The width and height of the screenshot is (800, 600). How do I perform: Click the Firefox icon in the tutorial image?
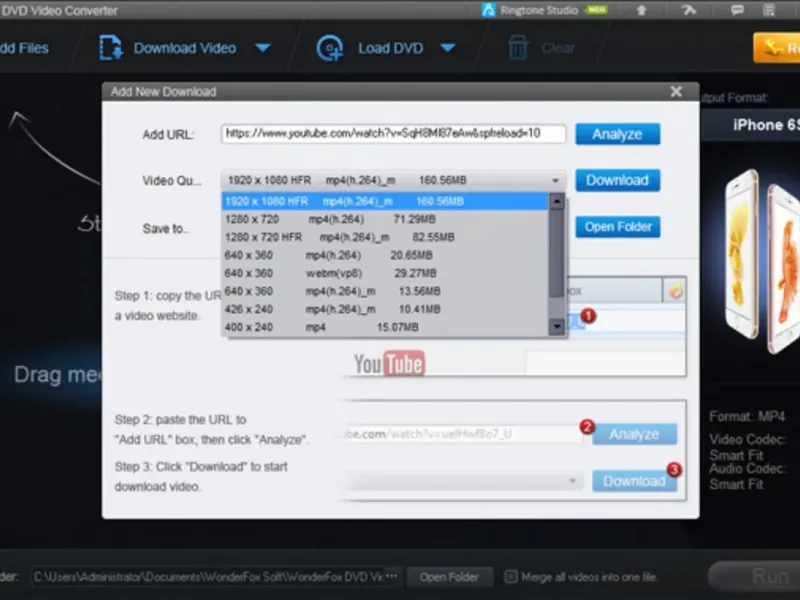pos(676,291)
